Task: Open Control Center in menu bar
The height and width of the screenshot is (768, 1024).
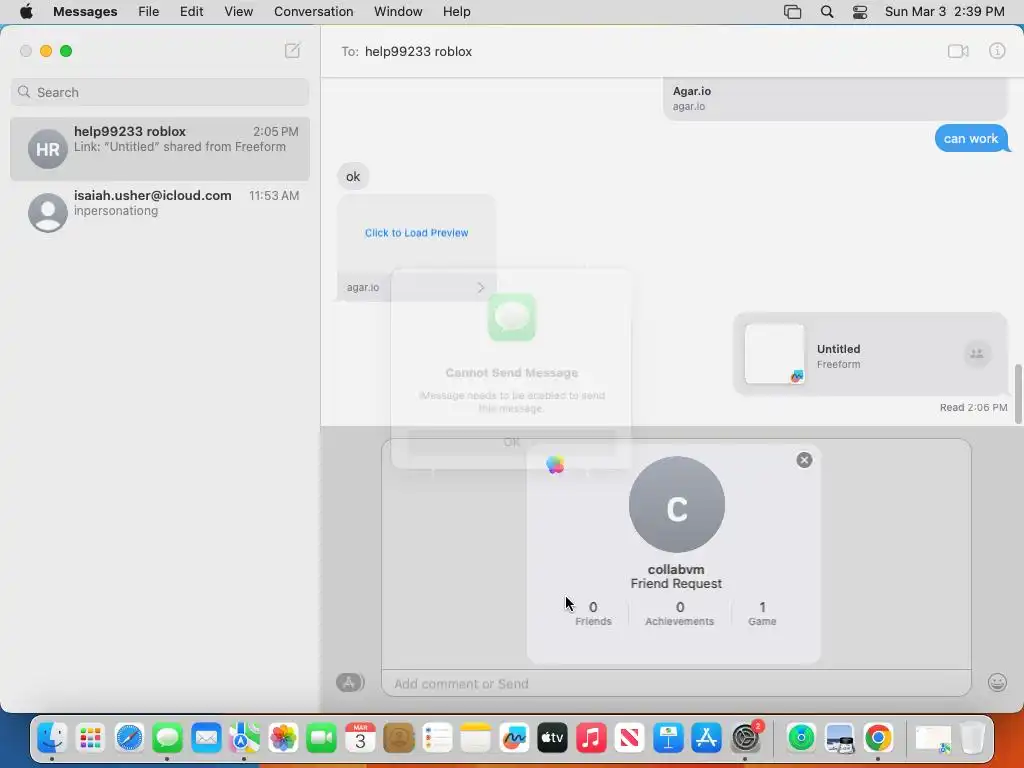Action: (x=860, y=12)
